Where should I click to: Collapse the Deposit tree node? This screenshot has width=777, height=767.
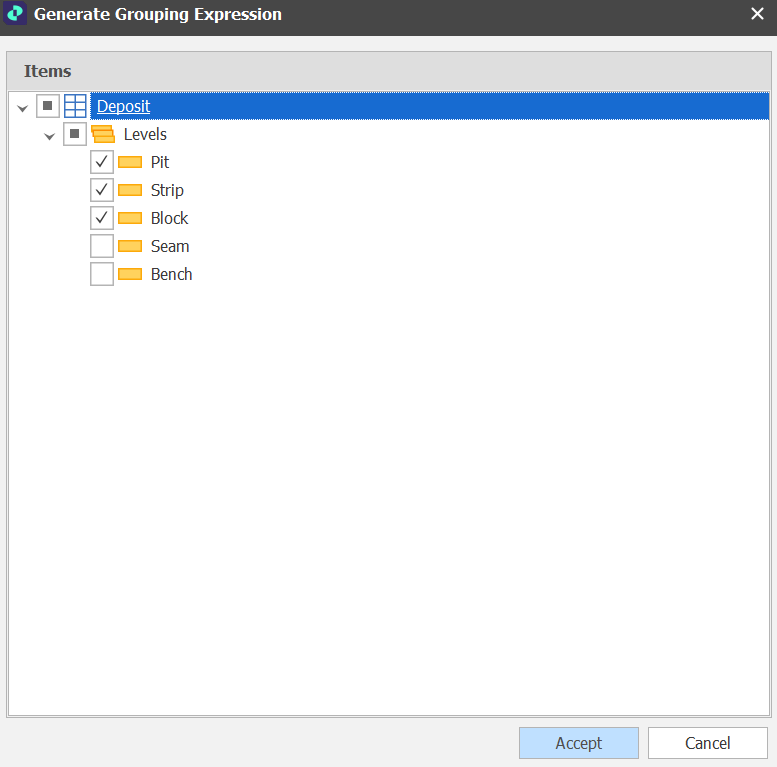point(23,107)
